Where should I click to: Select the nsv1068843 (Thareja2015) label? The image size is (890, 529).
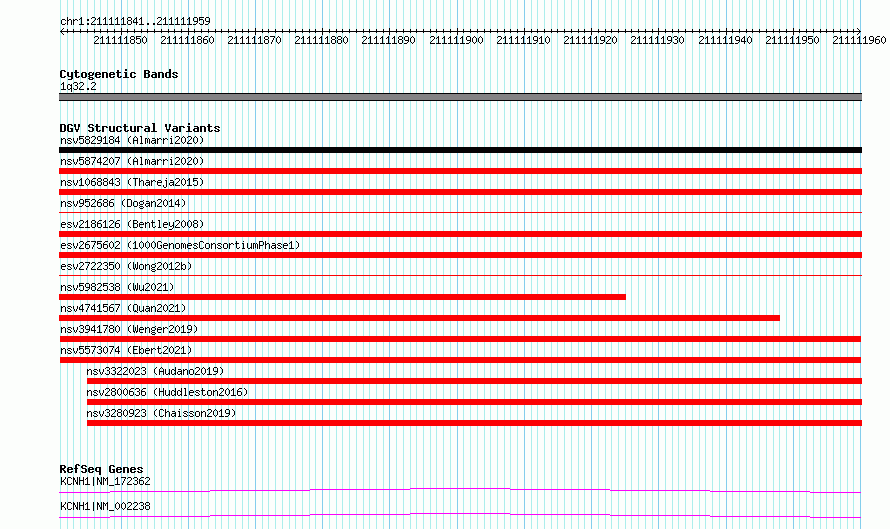coord(132,182)
